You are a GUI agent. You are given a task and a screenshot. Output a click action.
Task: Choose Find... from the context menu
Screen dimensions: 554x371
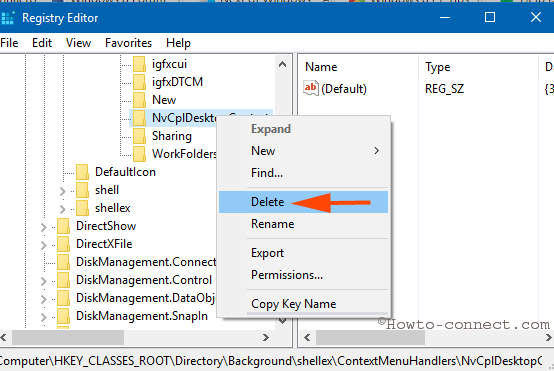pyautogui.click(x=303, y=173)
